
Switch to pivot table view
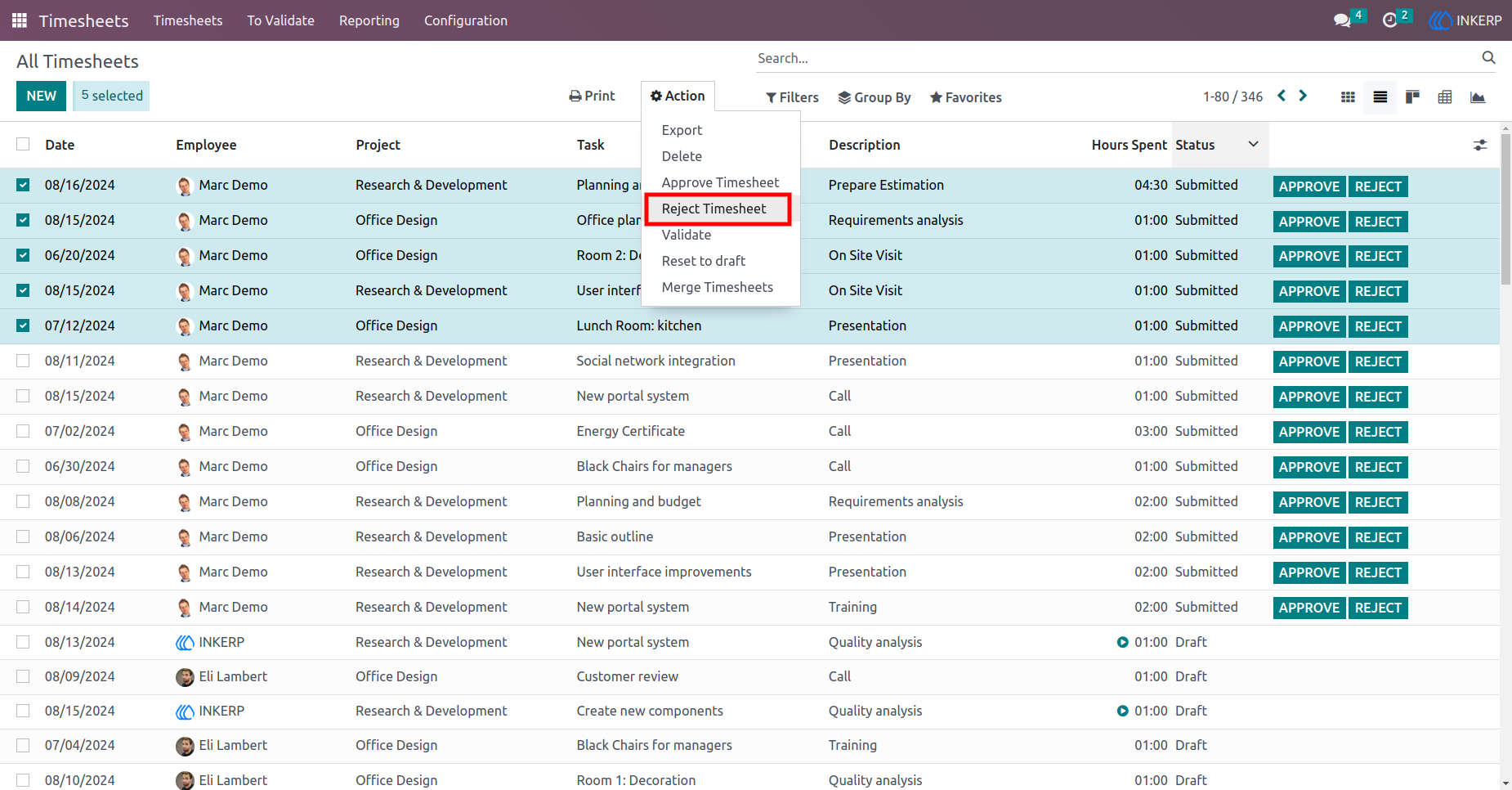1445,97
